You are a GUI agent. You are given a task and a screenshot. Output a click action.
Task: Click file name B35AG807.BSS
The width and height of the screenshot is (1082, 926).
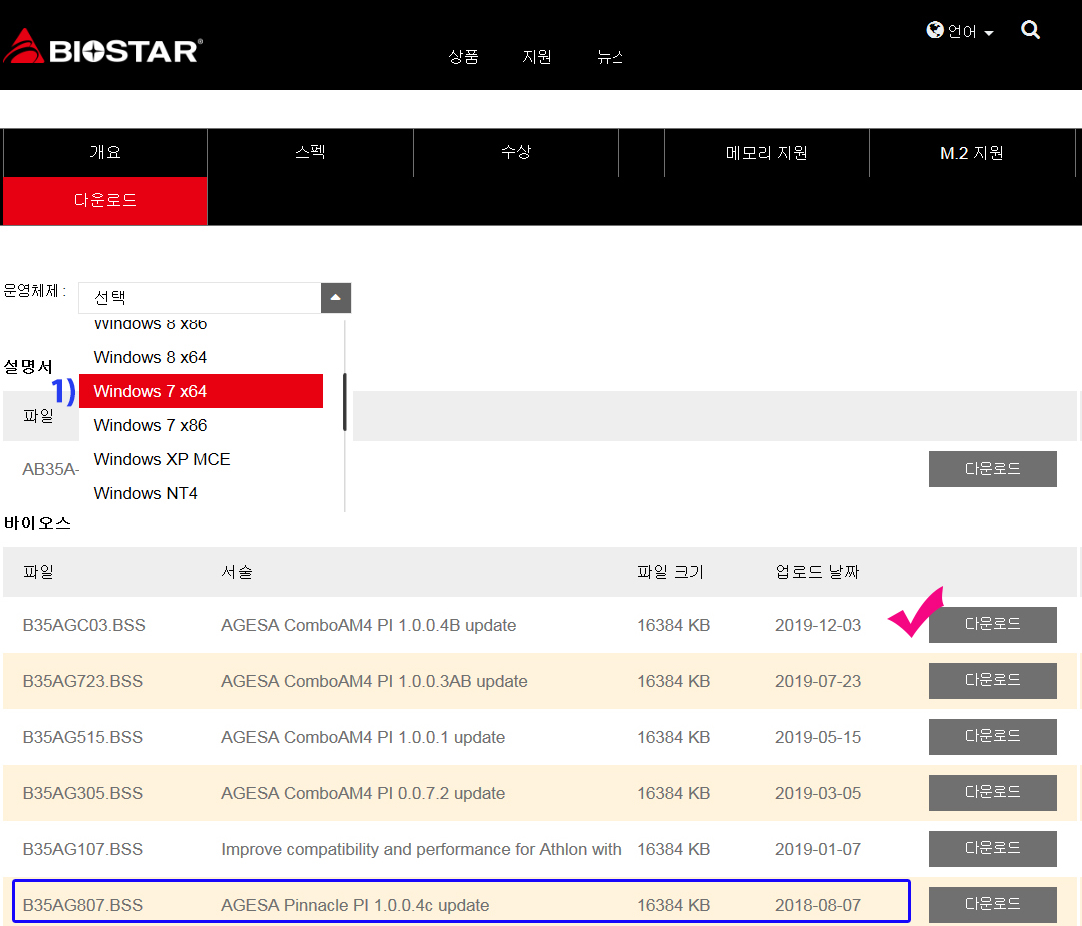[83, 905]
